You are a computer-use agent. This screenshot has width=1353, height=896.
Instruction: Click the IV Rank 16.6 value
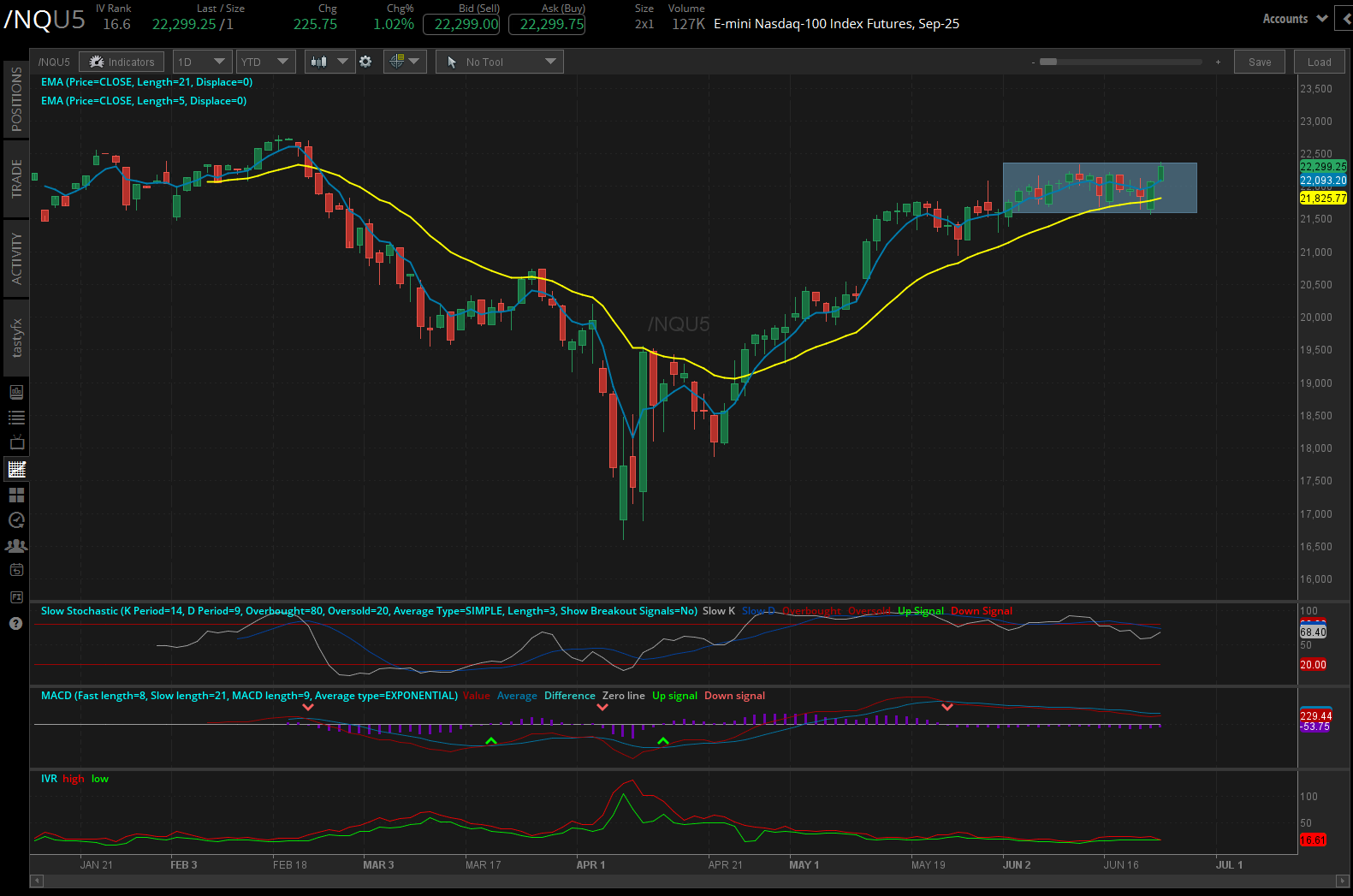(116, 24)
